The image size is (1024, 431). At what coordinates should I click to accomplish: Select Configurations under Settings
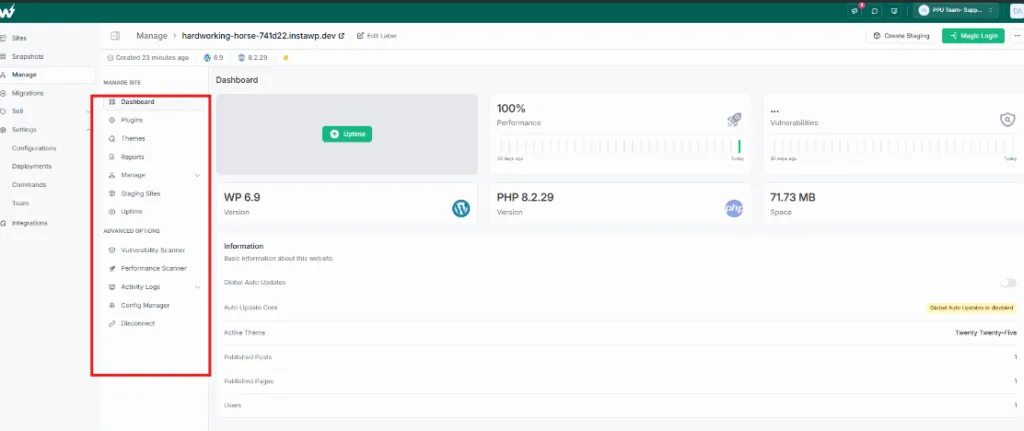point(34,148)
